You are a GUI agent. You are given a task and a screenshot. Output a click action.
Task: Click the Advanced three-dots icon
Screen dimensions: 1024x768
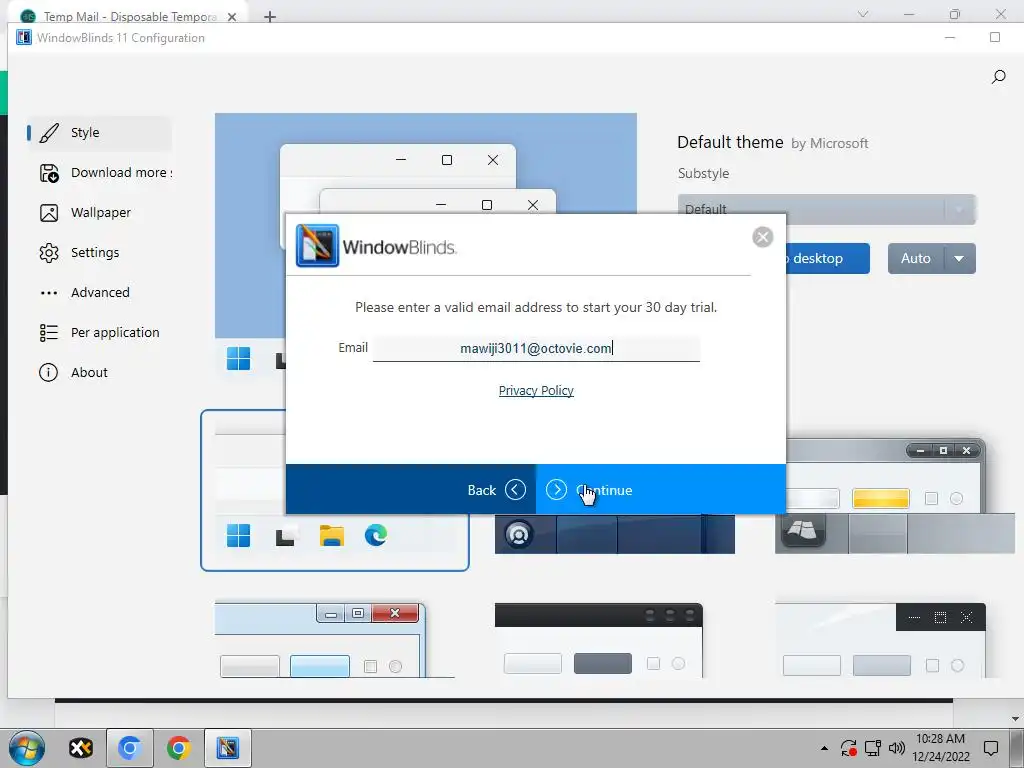click(x=49, y=293)
